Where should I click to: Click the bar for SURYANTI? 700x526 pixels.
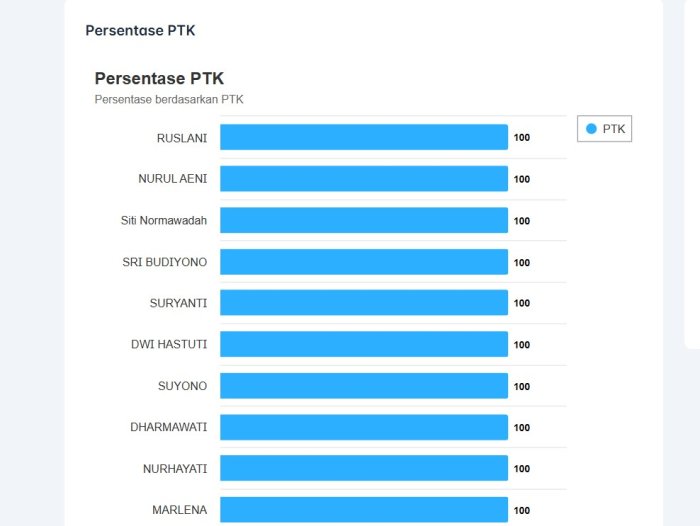point(364,303)
